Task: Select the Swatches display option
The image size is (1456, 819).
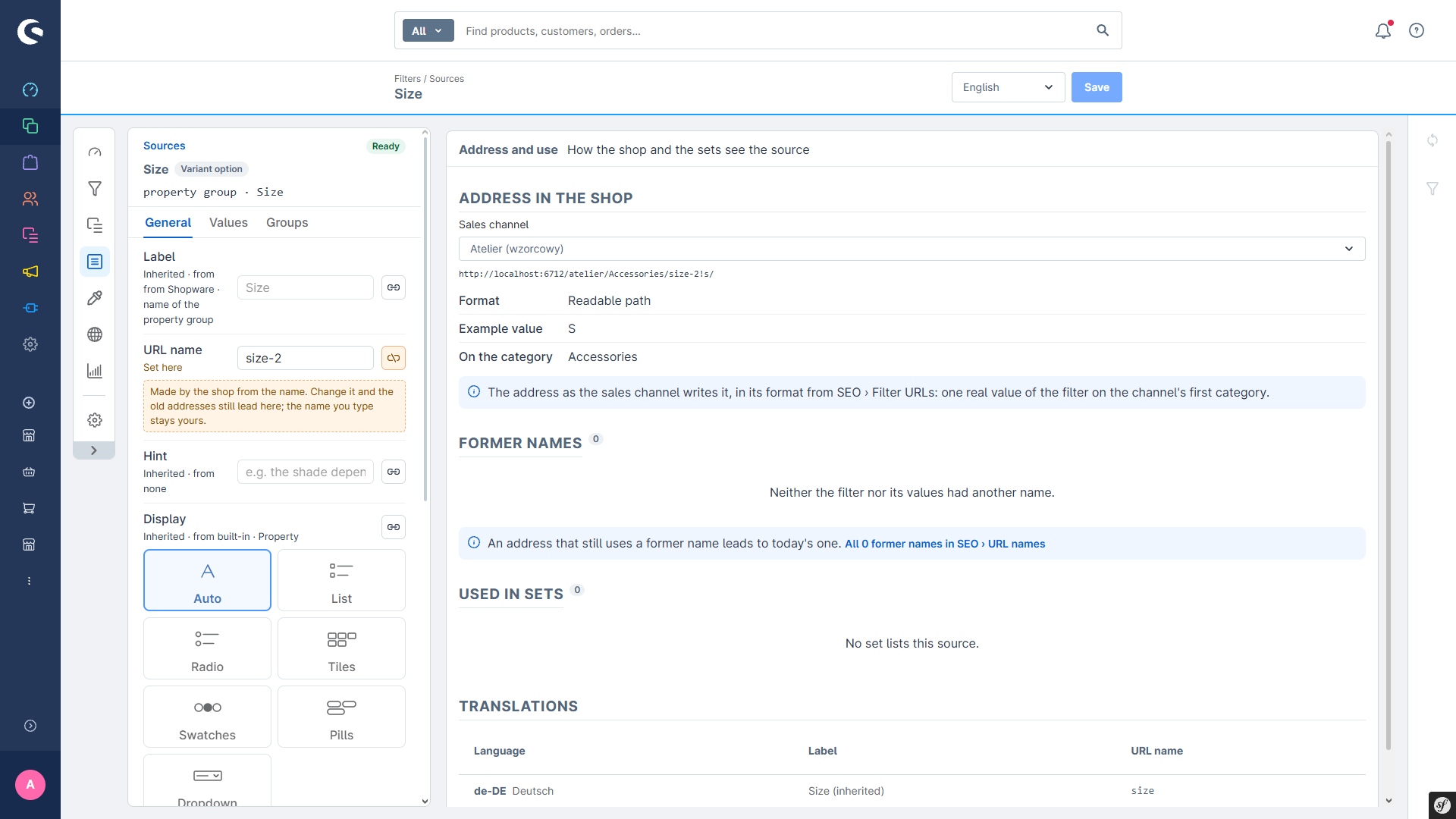Action: click(x=207, y=717)
